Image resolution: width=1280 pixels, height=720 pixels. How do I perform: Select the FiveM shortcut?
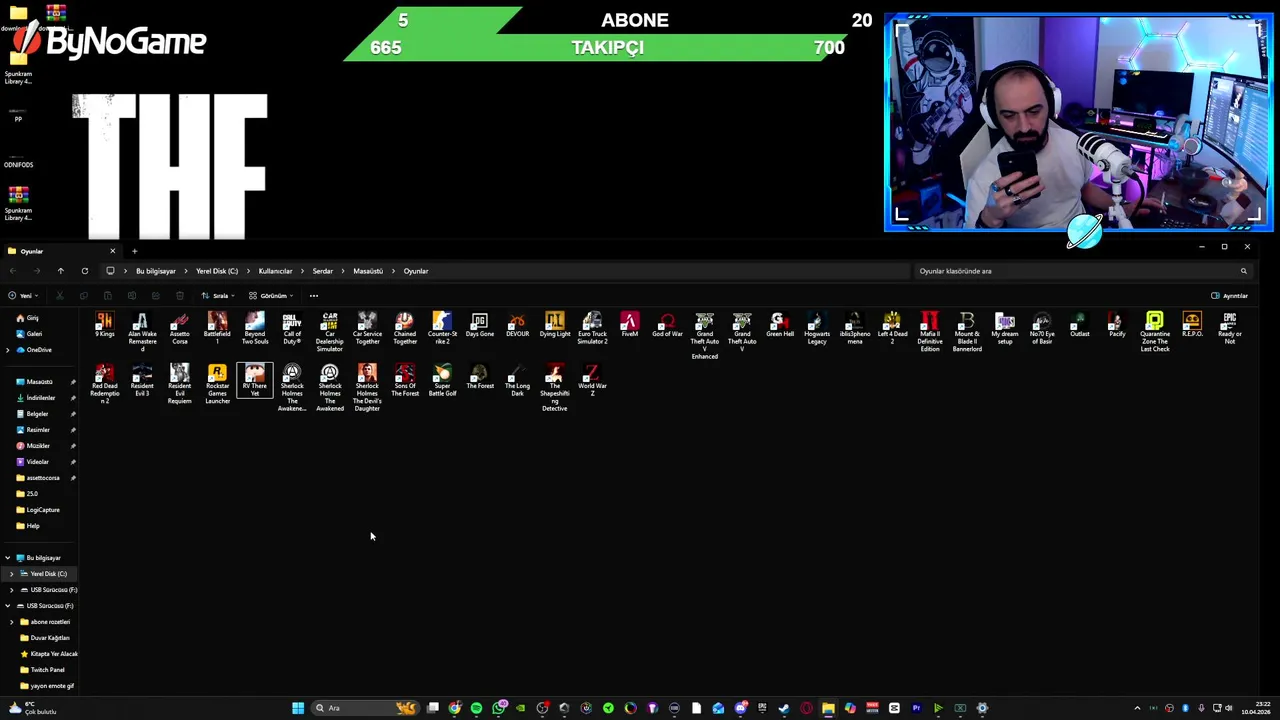(x=630, y=326)
